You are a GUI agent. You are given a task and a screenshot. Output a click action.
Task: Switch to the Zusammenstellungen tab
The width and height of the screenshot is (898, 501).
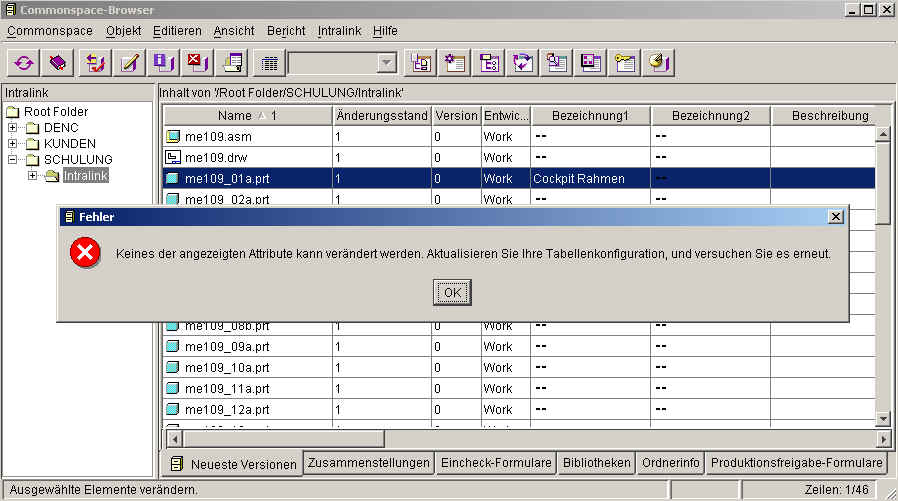coord(368,463)
